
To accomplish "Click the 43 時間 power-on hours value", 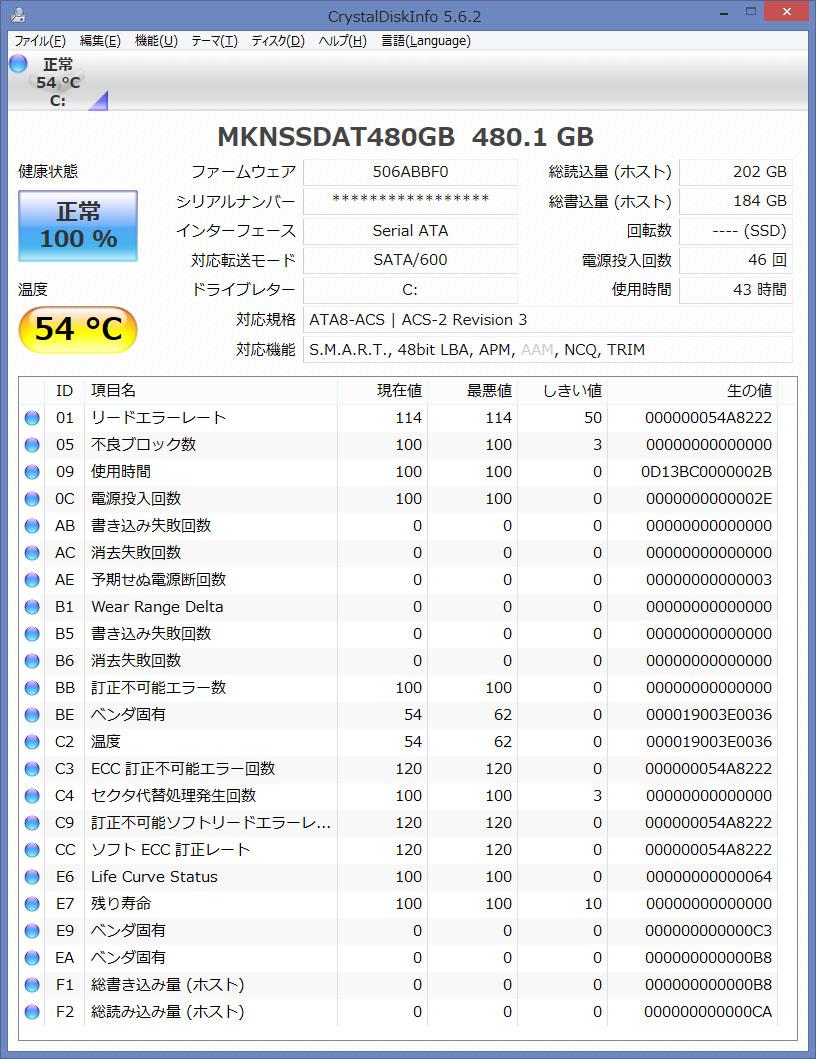I will [x=736, y=290].
